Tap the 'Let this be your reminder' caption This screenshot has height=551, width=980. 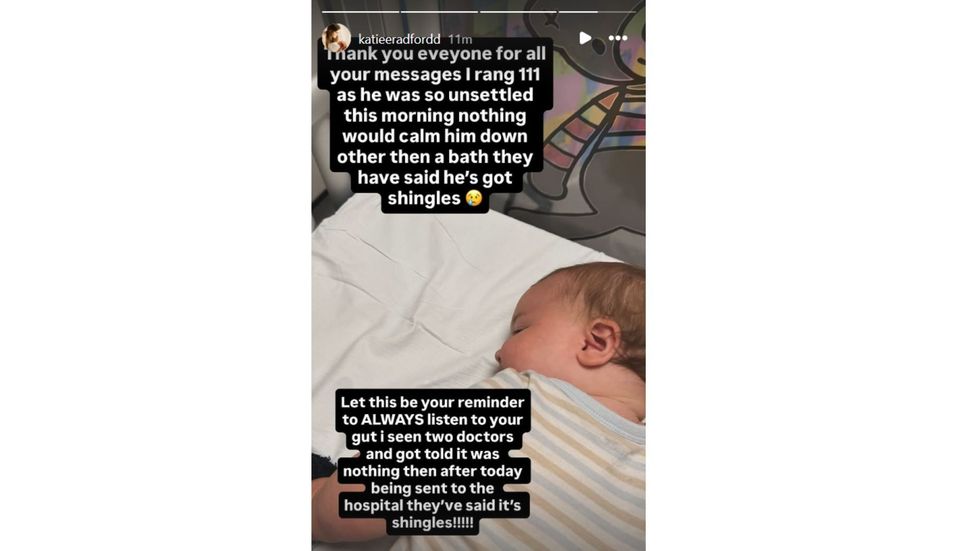click(x=432, y=462)
